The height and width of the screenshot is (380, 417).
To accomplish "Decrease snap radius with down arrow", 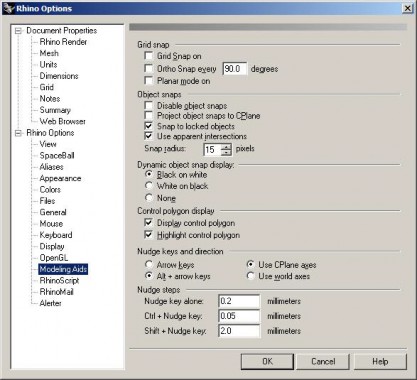I will 226,152.
